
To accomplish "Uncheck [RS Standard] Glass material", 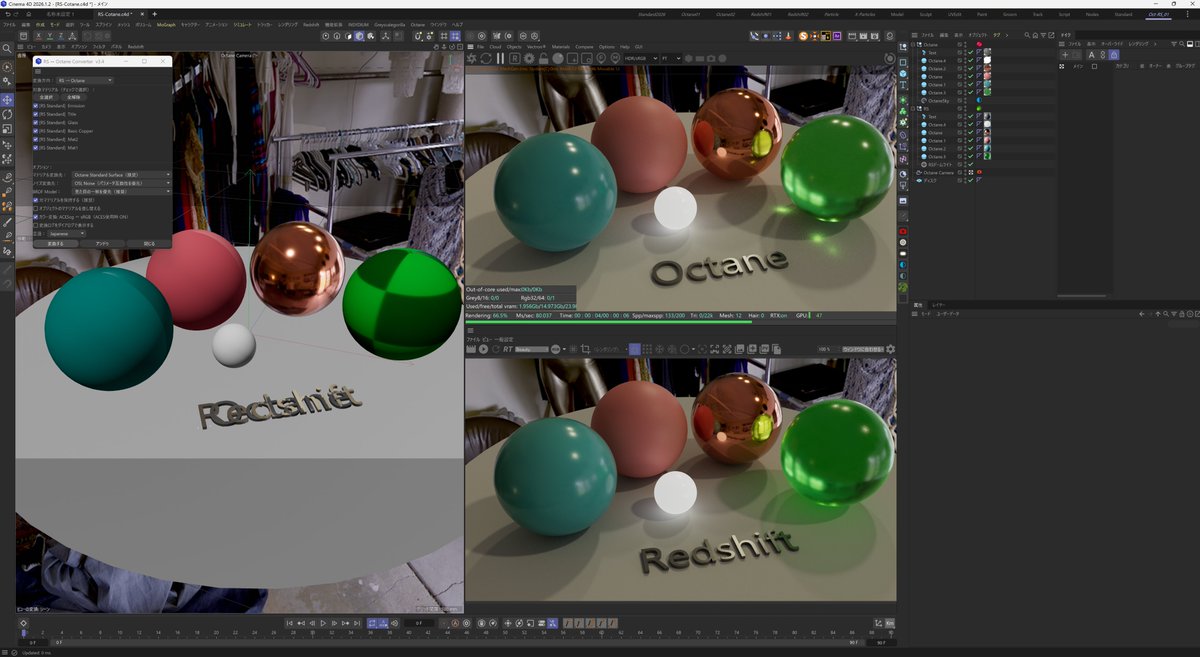I will 36,123.
